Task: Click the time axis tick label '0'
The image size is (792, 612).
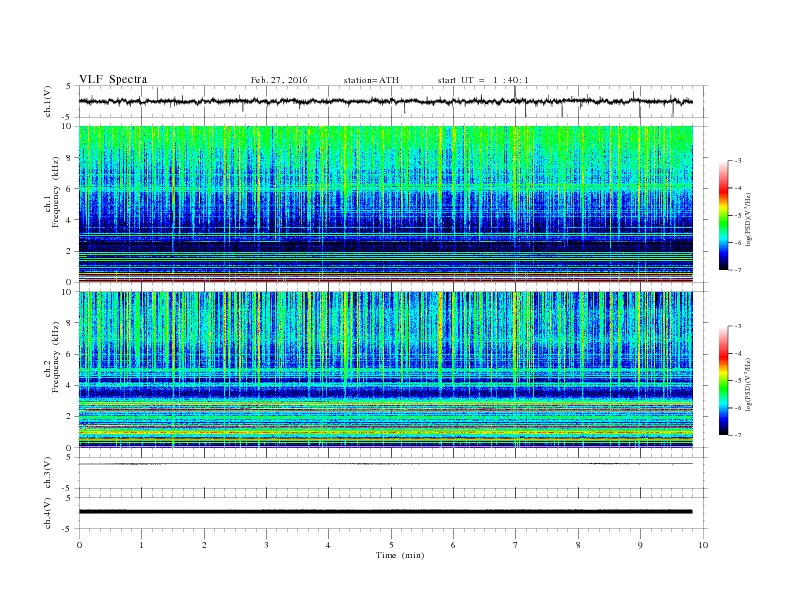Action: (x=79, y=545)
